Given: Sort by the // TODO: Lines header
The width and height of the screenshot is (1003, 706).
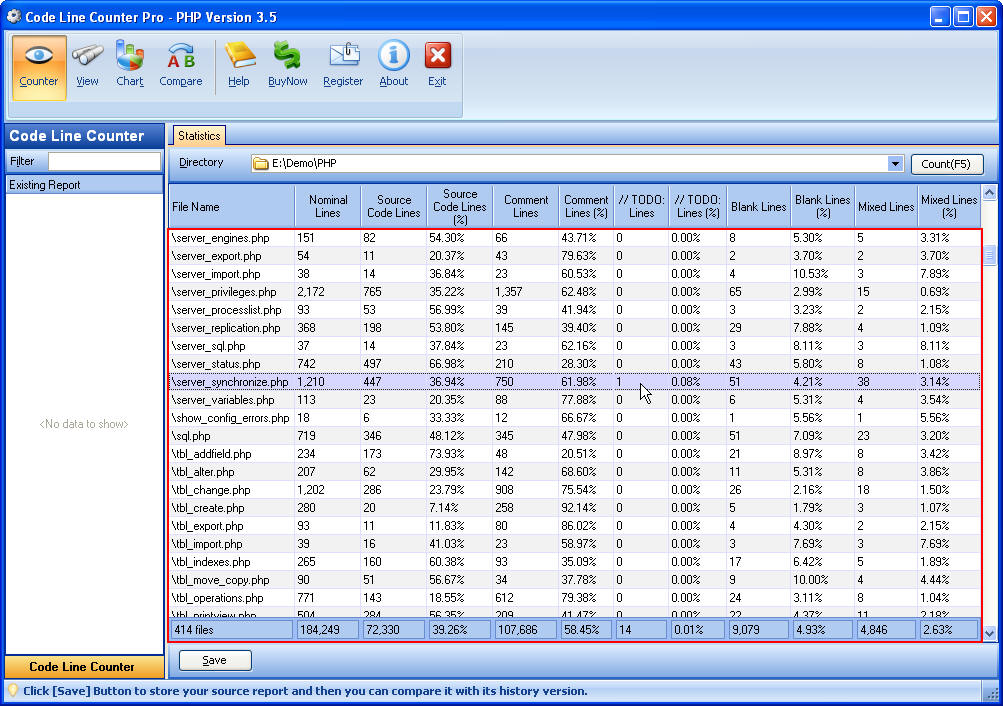Looking at the screenshot, I should (641, 207).
